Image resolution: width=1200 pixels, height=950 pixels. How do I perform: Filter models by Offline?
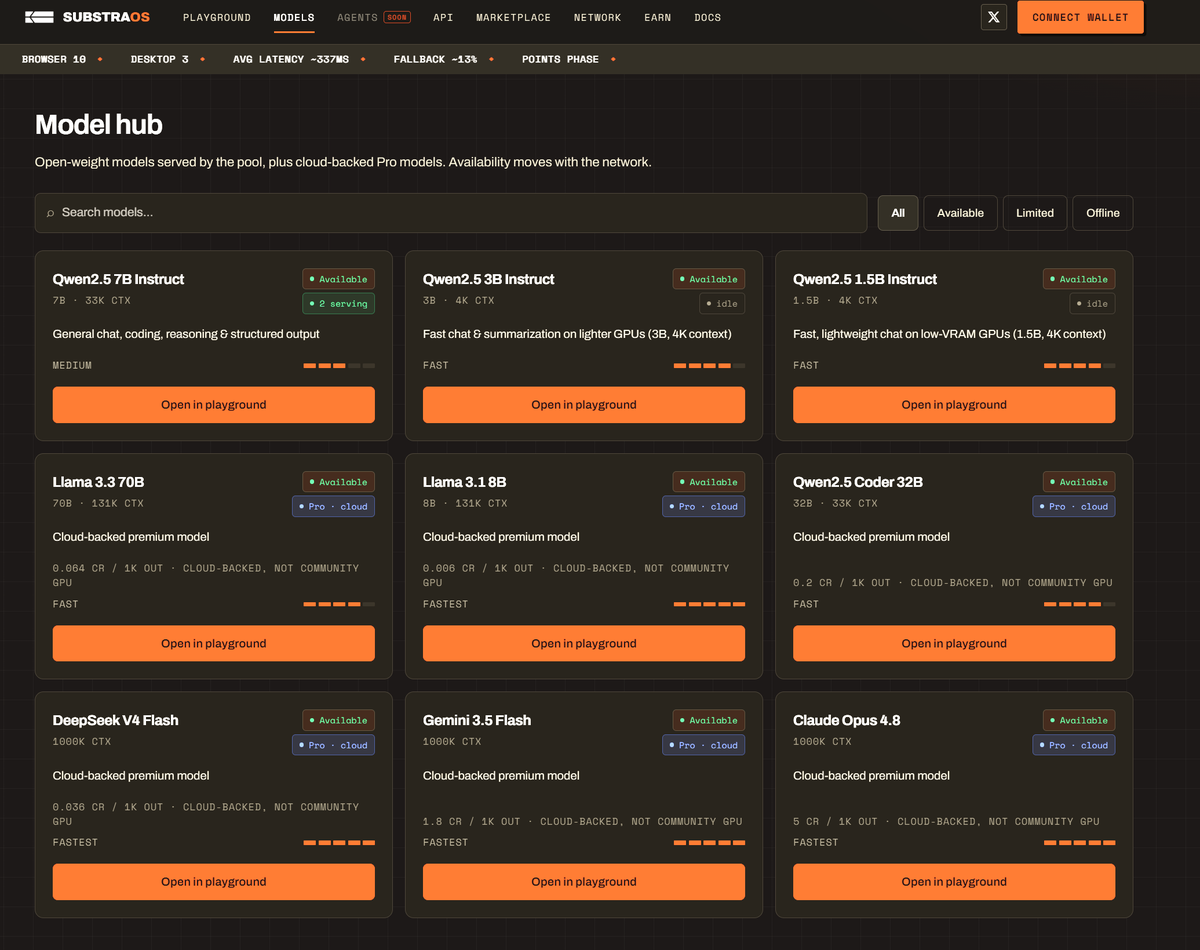(1103, 213)
